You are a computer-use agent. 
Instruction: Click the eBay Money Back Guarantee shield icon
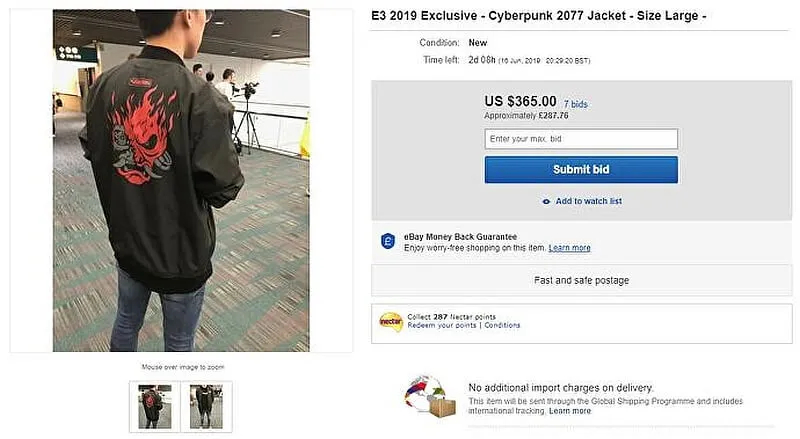point(389,242)
